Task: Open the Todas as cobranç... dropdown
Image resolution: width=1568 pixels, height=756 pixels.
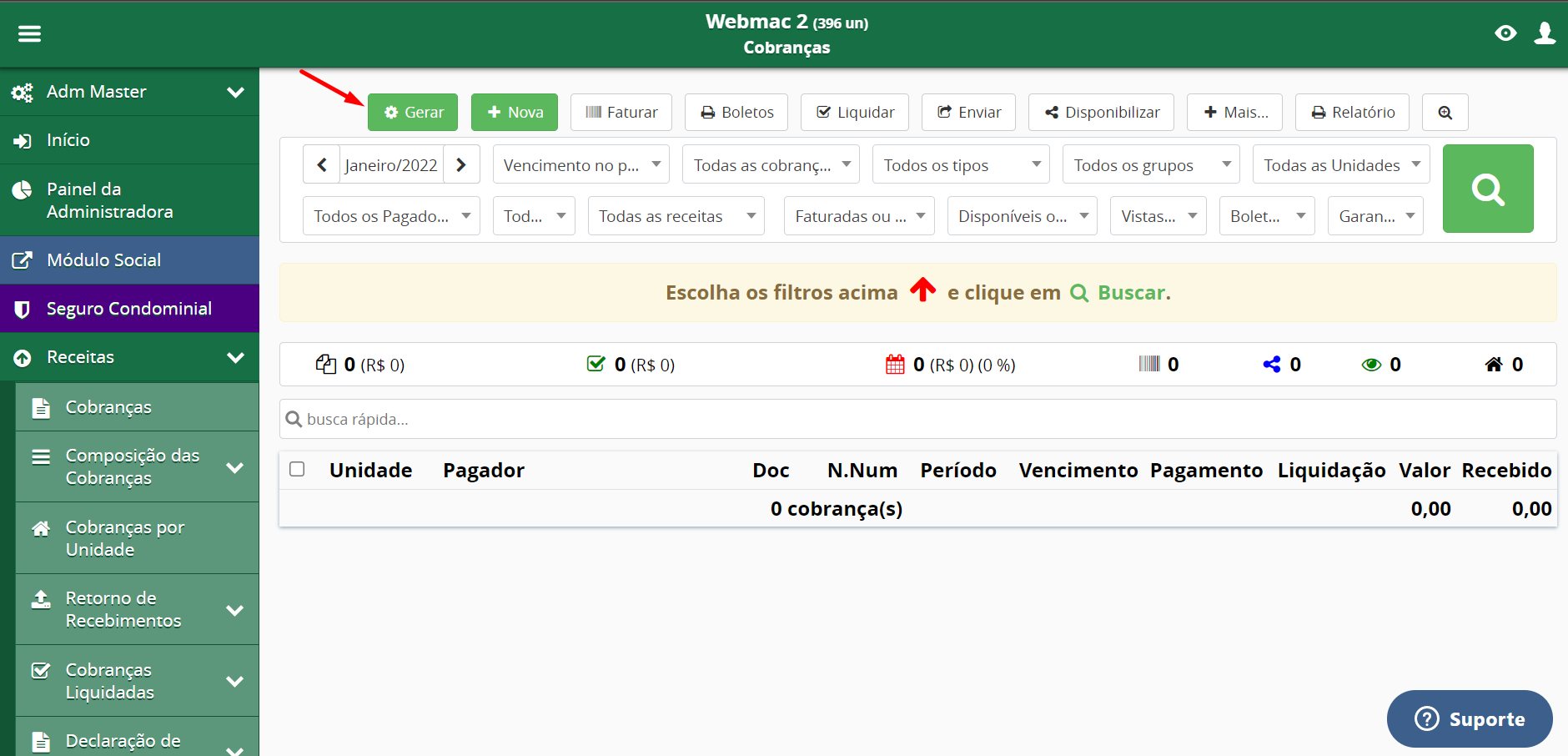Action: click(x=771, y=164)
